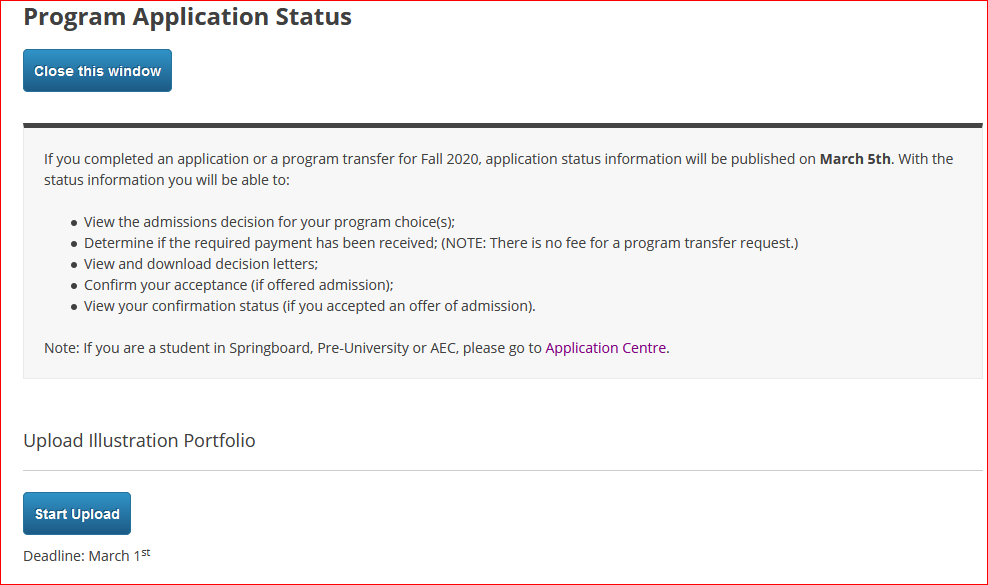Click the Close this window button
Viewport: 988px width, 585px height.
pos(97,71)
